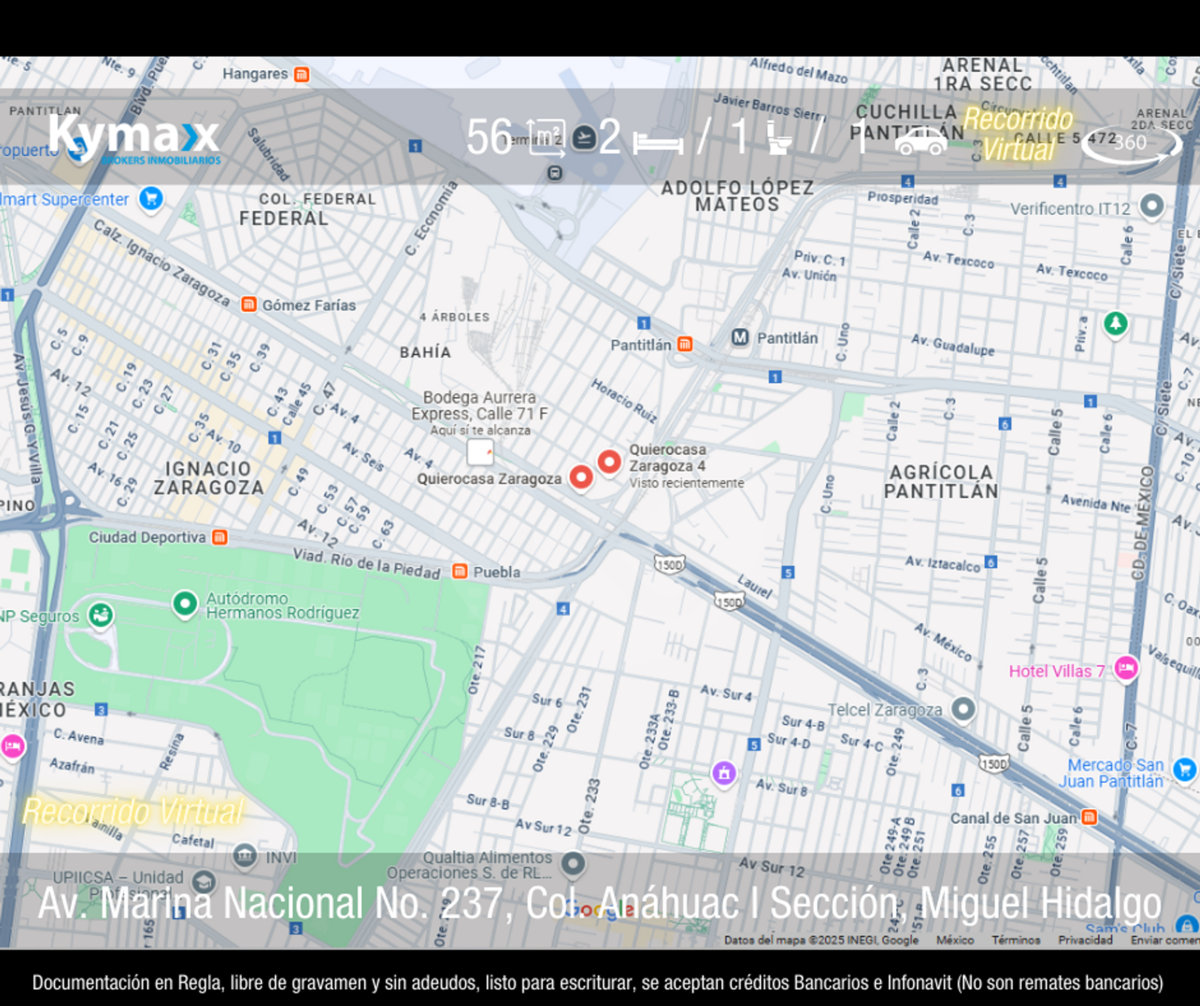The width and height of the screenshot is (1200, 1006).
Task: Select the 'Aquí sí te alcanza' caption
Action: [x=481, y=430]
